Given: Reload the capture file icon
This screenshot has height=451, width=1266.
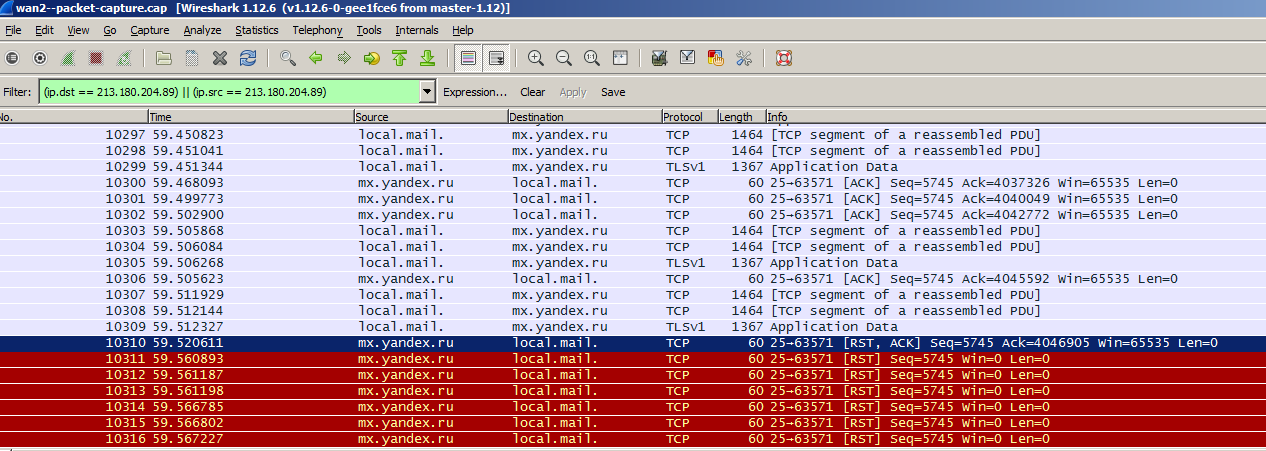Looking at the screenshot, I should pos(248,58).
